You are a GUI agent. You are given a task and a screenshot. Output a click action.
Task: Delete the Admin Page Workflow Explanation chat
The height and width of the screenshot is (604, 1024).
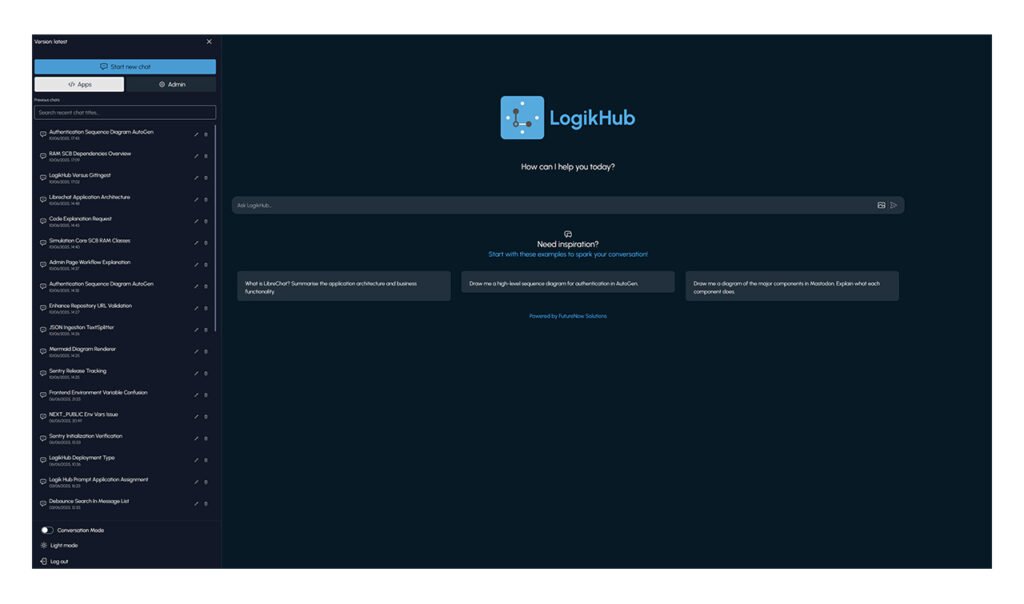tap(206, 264)
